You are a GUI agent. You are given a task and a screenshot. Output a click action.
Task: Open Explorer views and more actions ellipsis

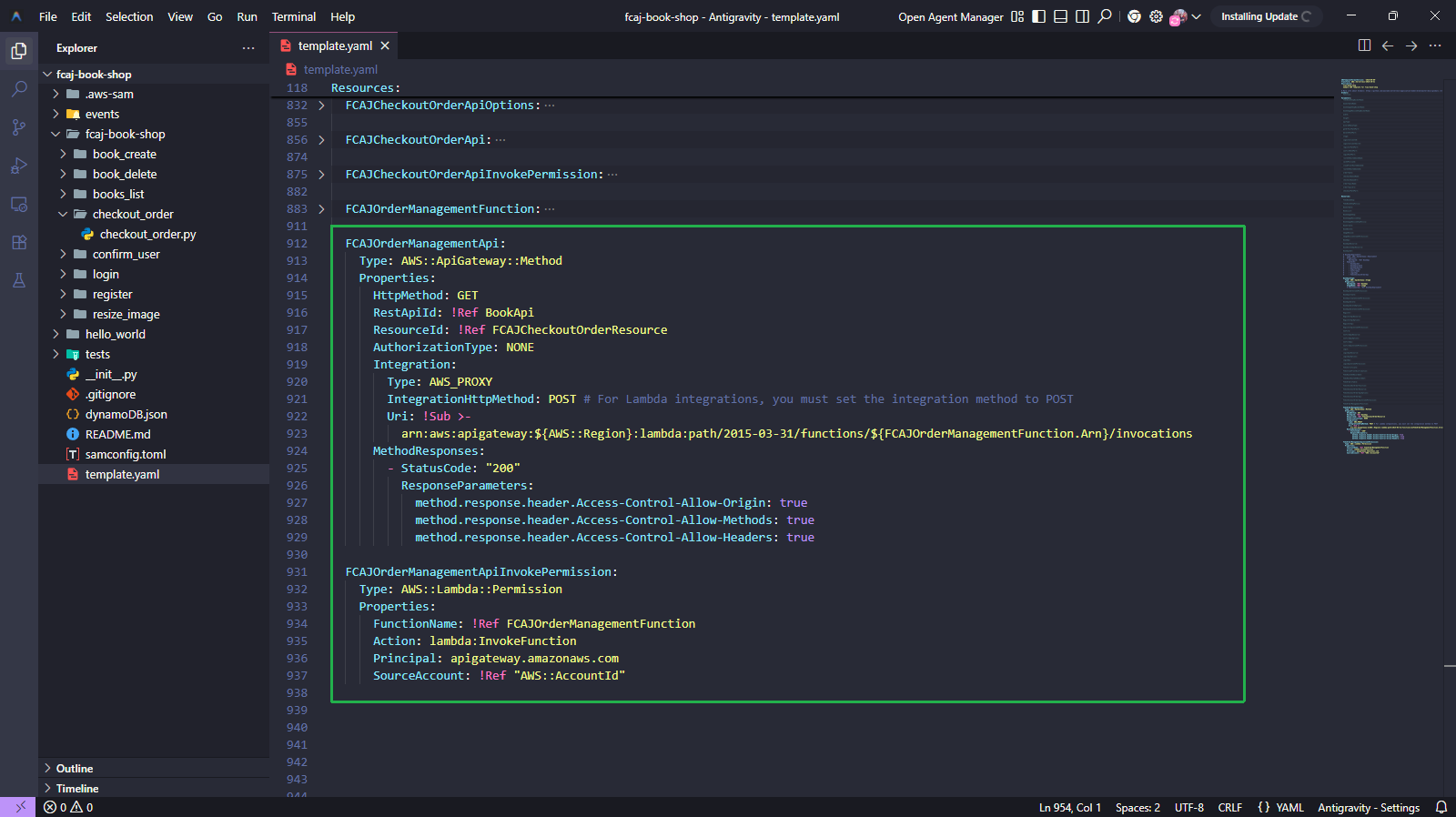pyautogui.click(x=248, y=48)
